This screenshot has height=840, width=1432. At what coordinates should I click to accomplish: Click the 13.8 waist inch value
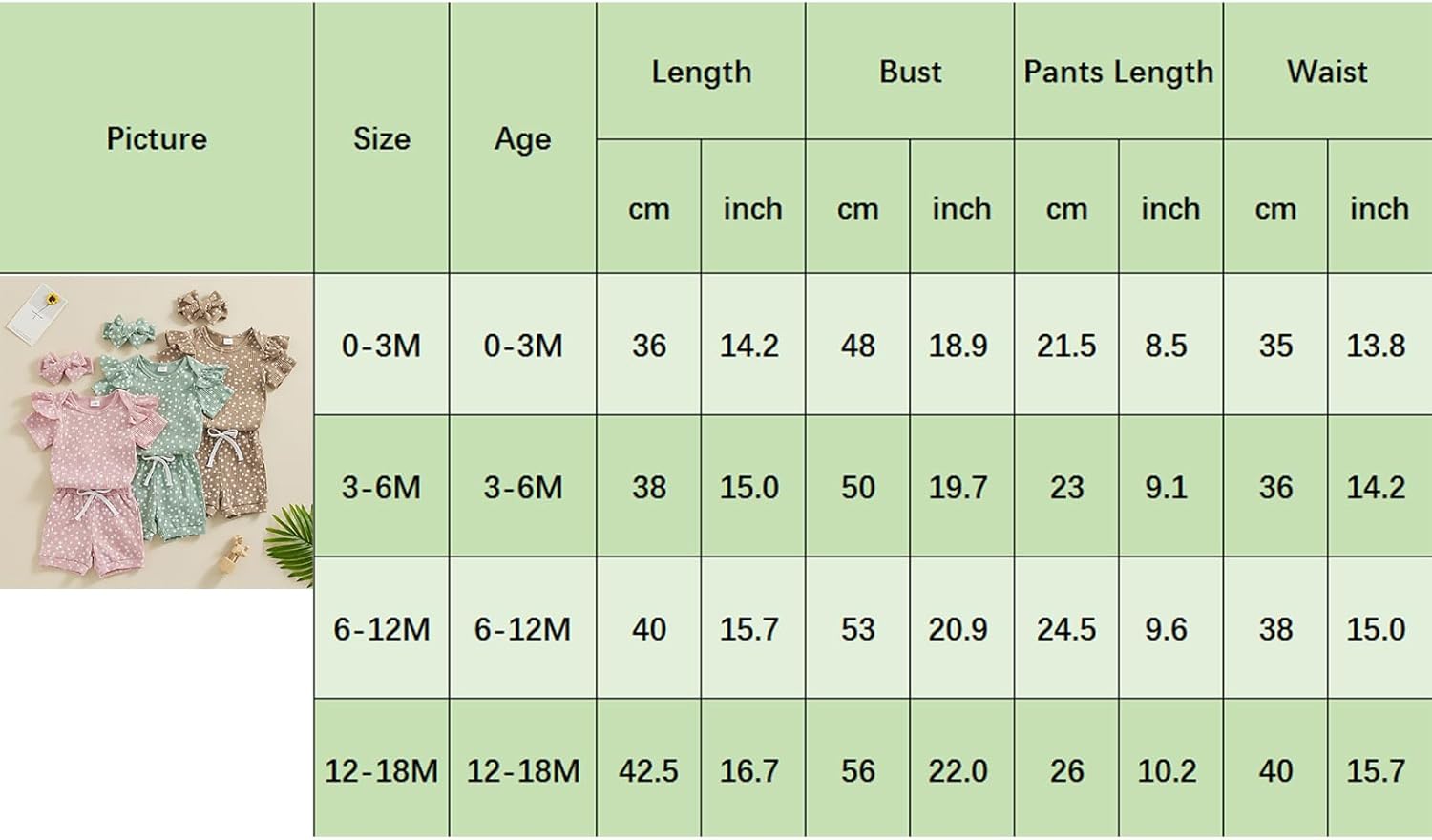tap(1376, 345)
